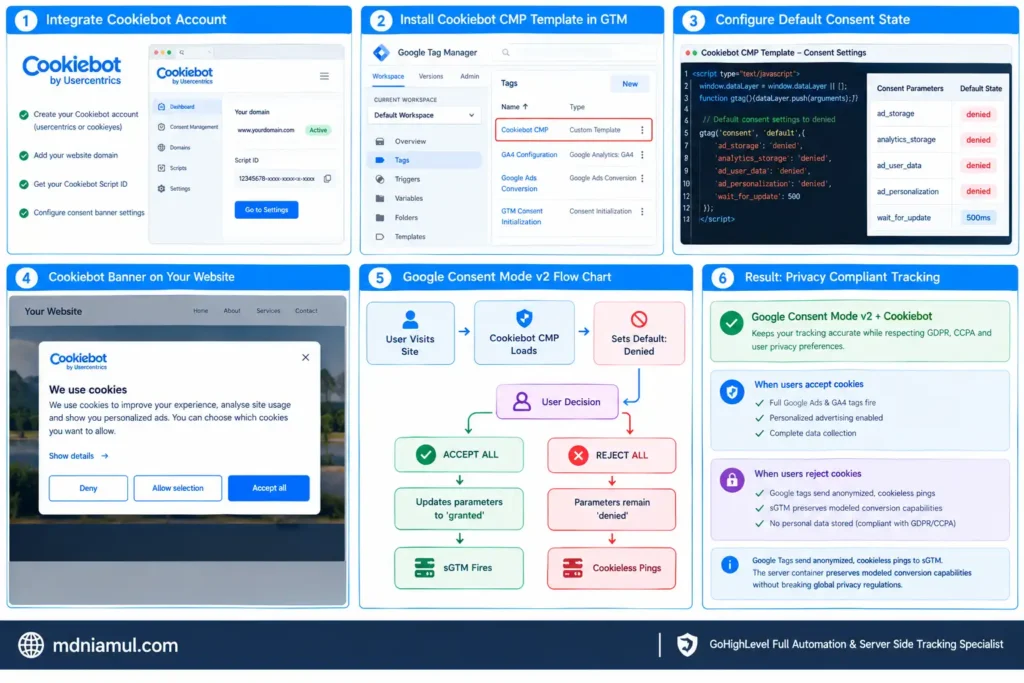Open options menu for Cookiebot CMP tag

[x=643, y=130]
